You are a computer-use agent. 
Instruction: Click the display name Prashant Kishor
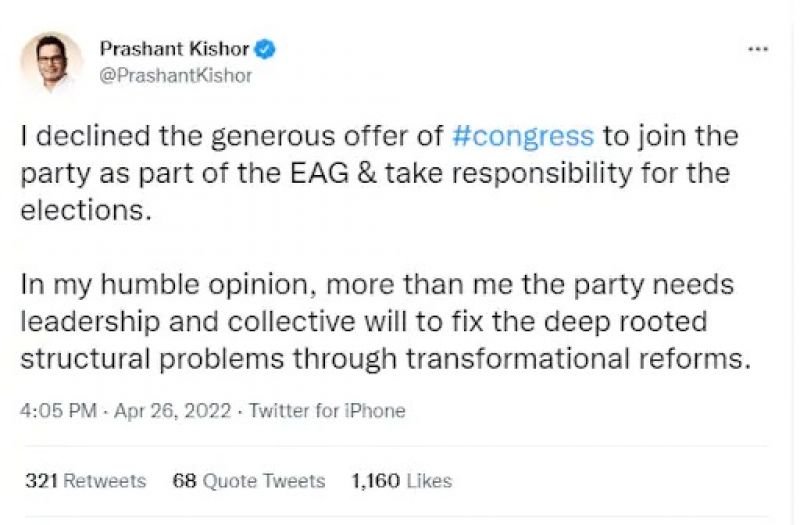click(174, 48)
